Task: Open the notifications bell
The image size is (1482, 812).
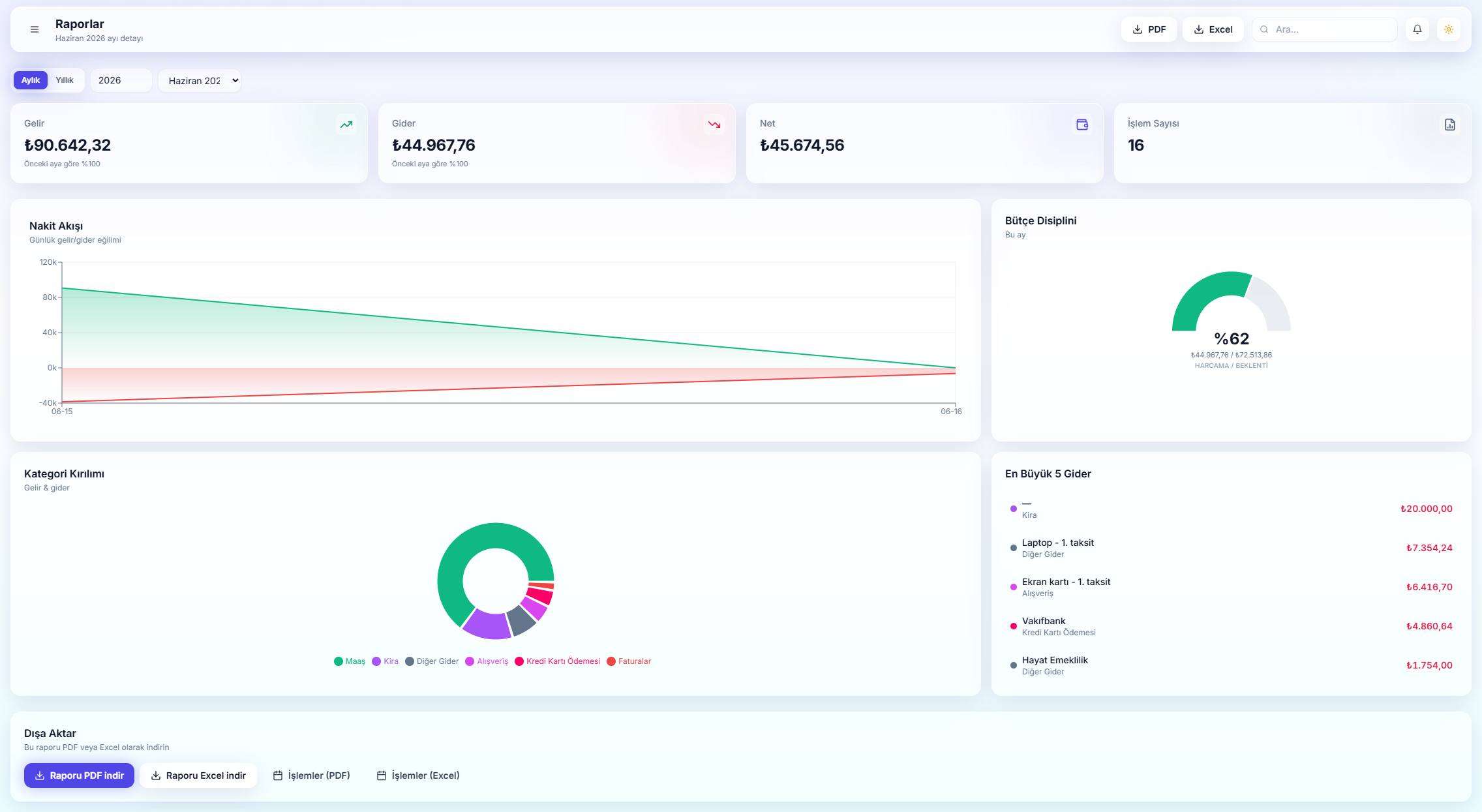Action: (1417, 29)
